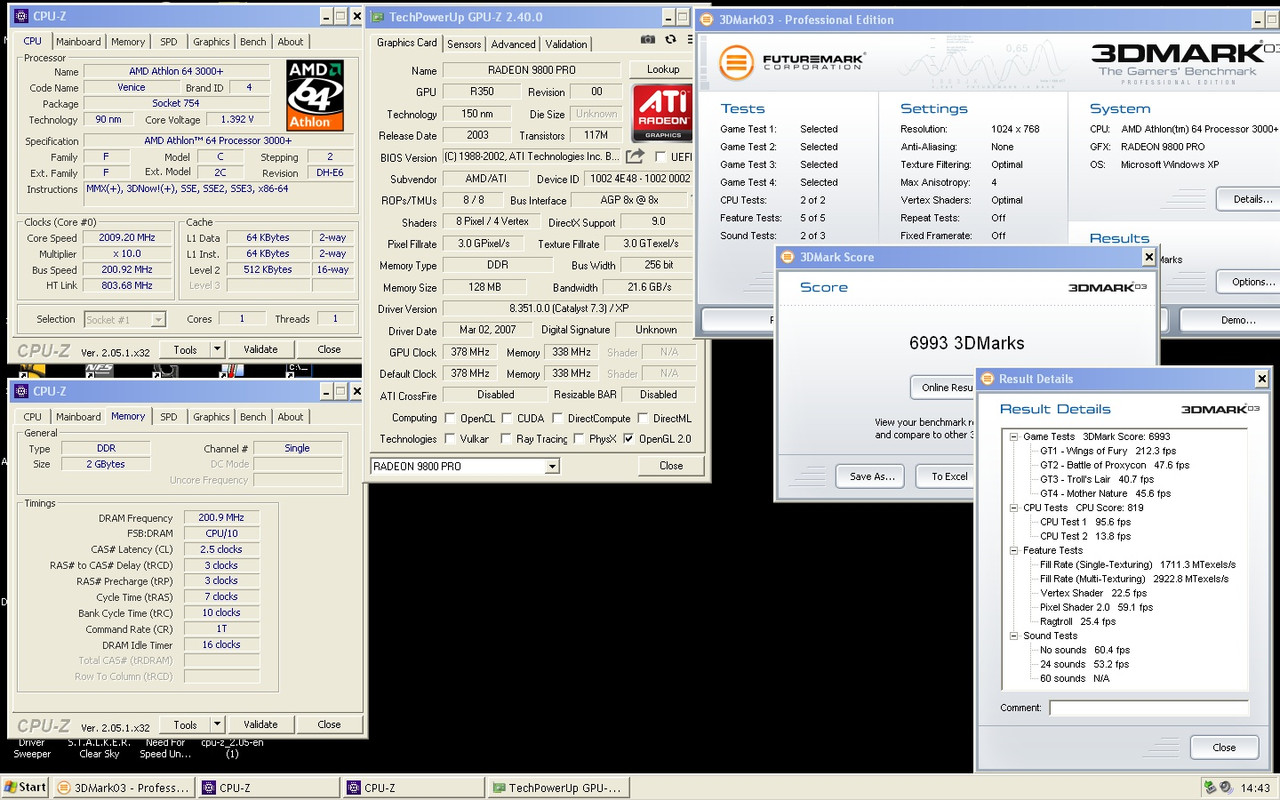
Task: Click the GPU-Z title bar app icon
Action: tap(376, 17)
